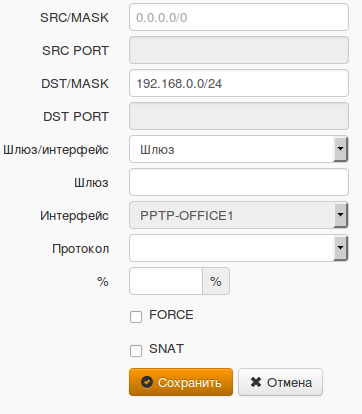
Task: Click the disabled SRC PORT field
Action: (x=239, y=50)
